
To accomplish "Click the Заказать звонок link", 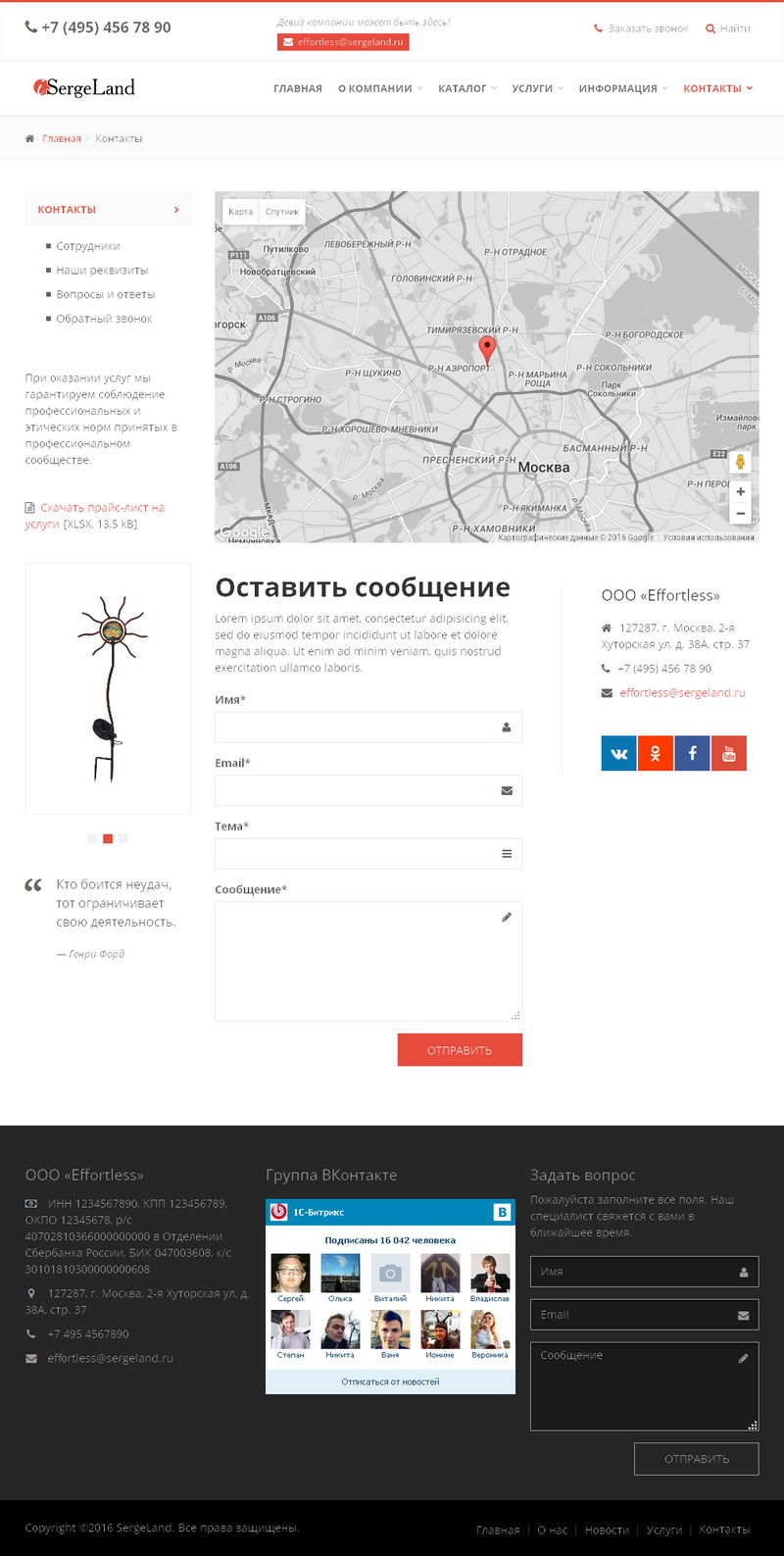I will tap(641, 28).
